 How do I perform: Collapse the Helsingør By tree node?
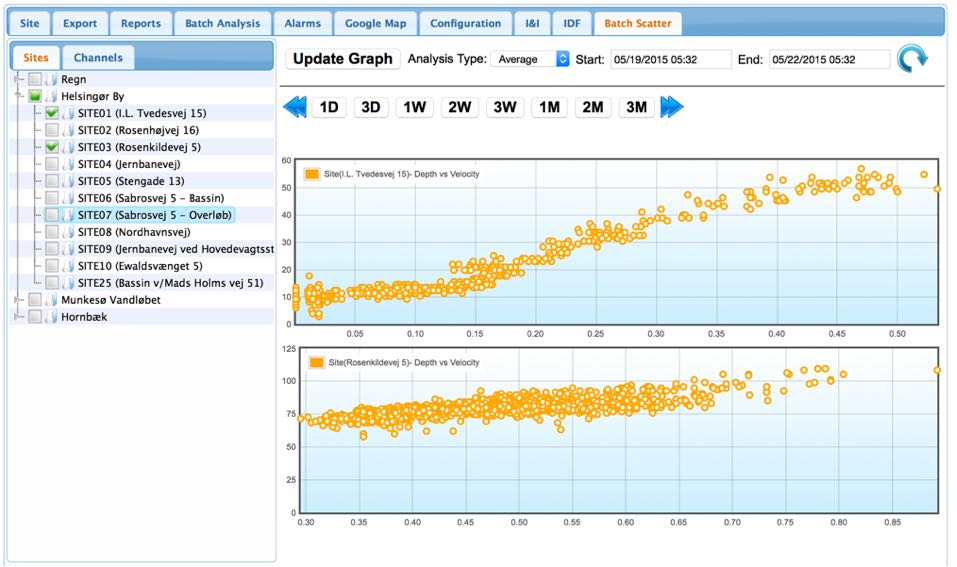point(19,96)
